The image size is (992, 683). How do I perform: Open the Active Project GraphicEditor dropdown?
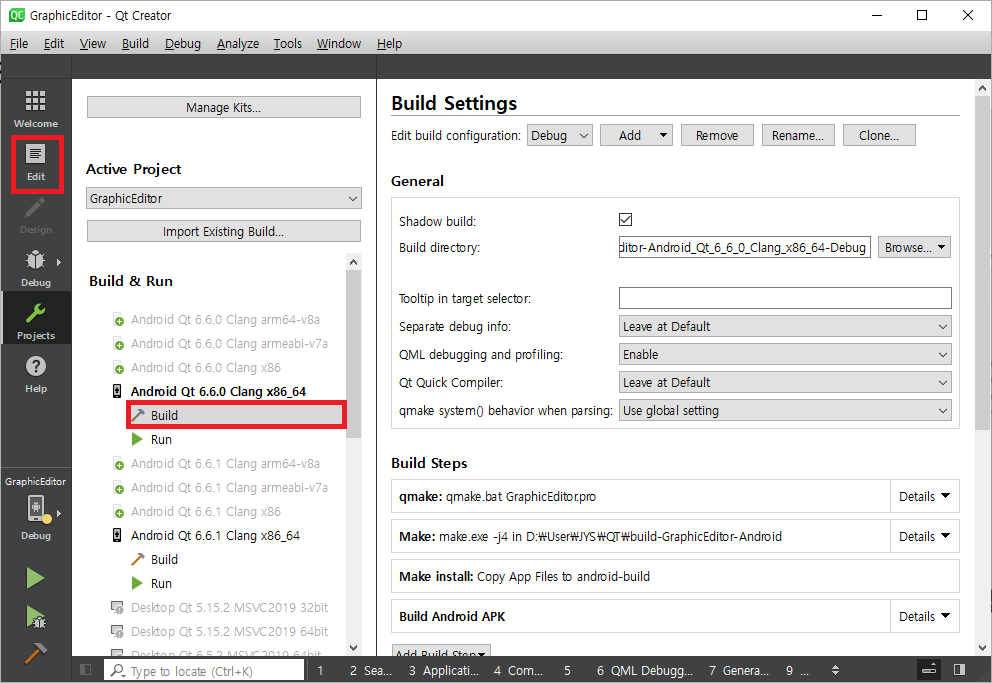tap(223, 199)
